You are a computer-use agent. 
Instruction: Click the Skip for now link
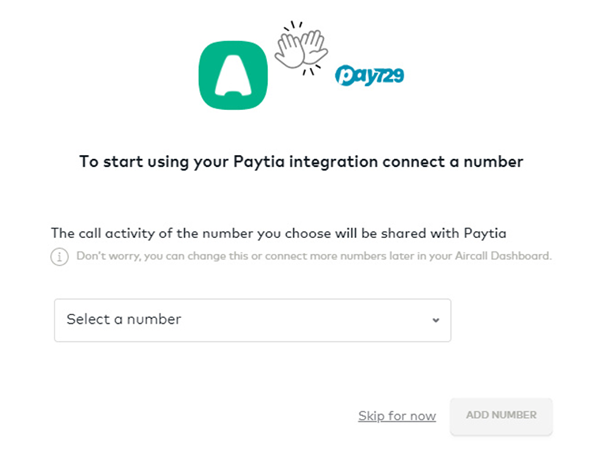(x=397, y=416)
